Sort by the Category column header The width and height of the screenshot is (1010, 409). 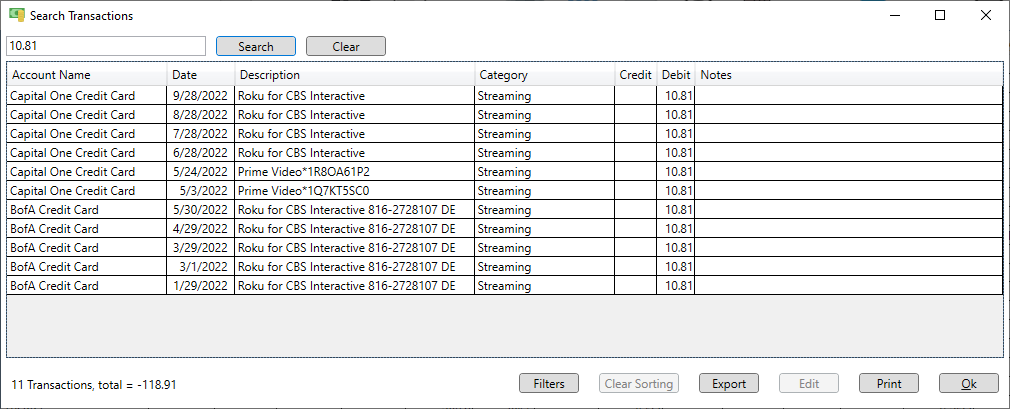[544, 75]
